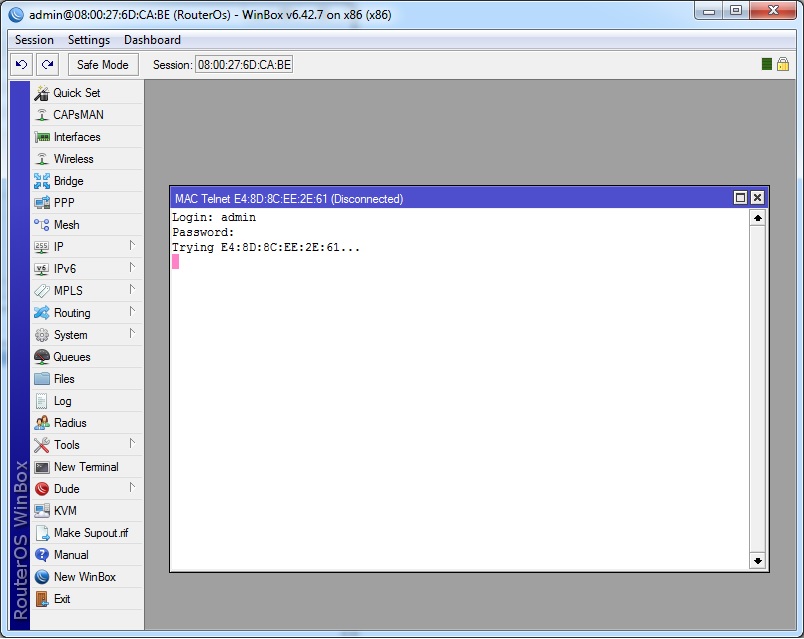Screen dimensions: 804x639
Task: Open Quick Set icon
Action: click(42, 93)
